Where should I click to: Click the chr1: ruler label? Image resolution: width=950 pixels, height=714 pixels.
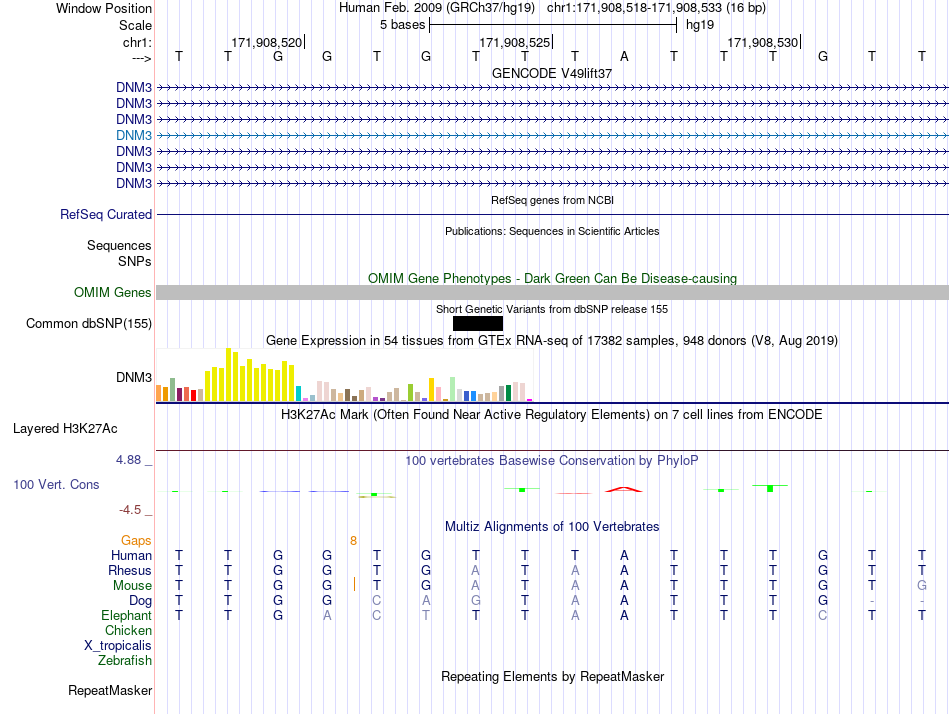point(137,42)
